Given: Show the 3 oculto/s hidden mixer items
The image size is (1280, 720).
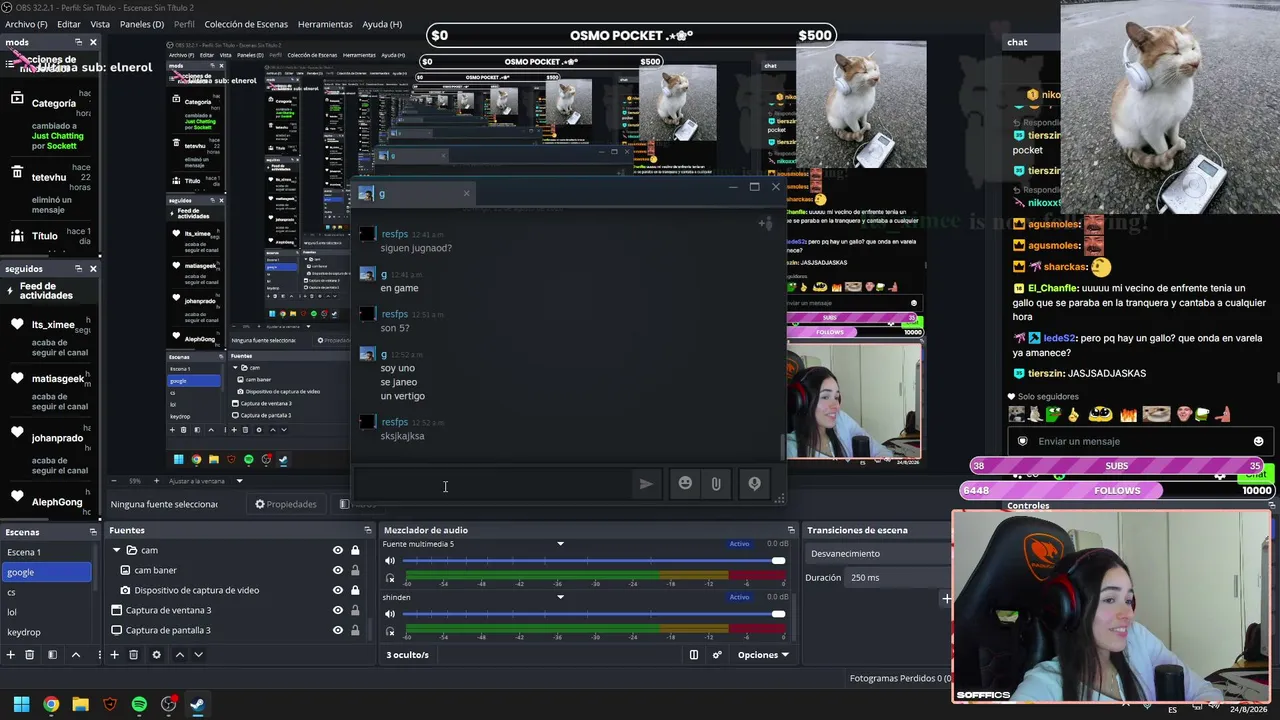Looking at the screenshot, I should click(407, 655).
